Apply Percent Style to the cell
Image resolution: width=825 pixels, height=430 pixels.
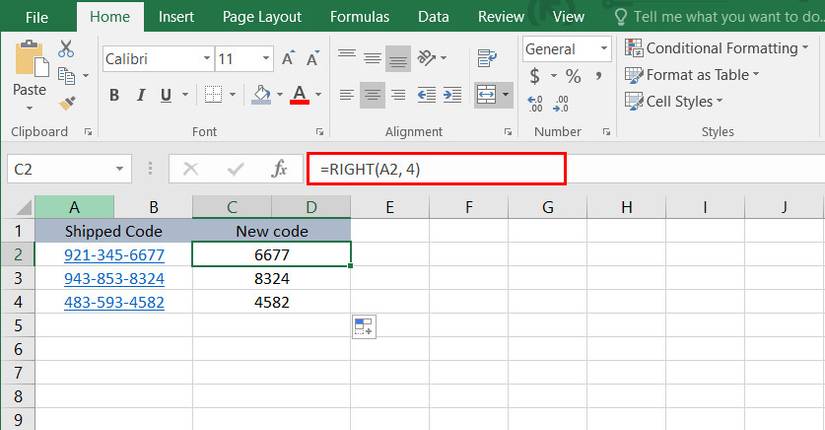573,76
